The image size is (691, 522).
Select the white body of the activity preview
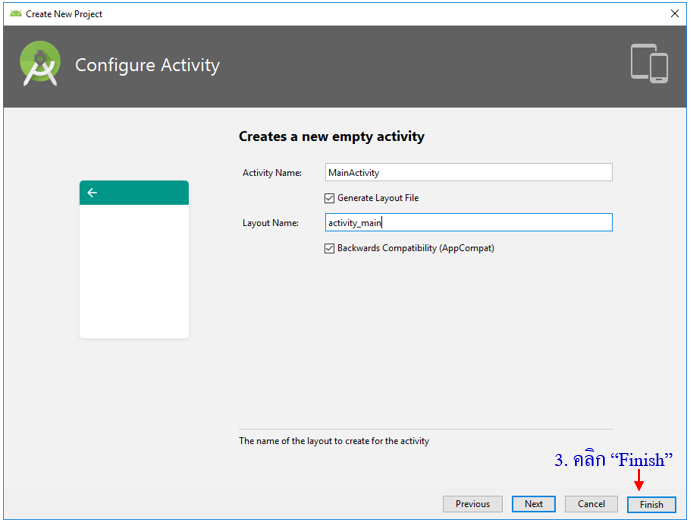[134, 270]
